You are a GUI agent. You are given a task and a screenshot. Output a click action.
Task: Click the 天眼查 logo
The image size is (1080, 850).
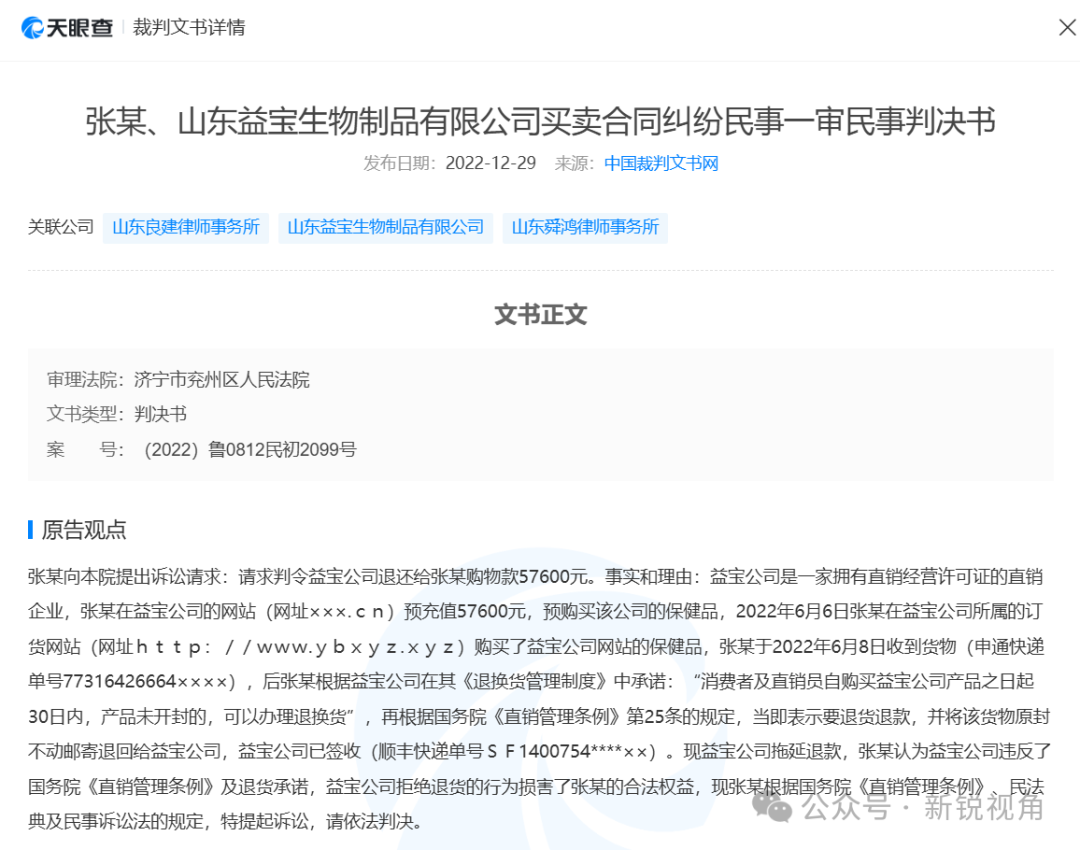pyautogui.click(x=67, y=27)
